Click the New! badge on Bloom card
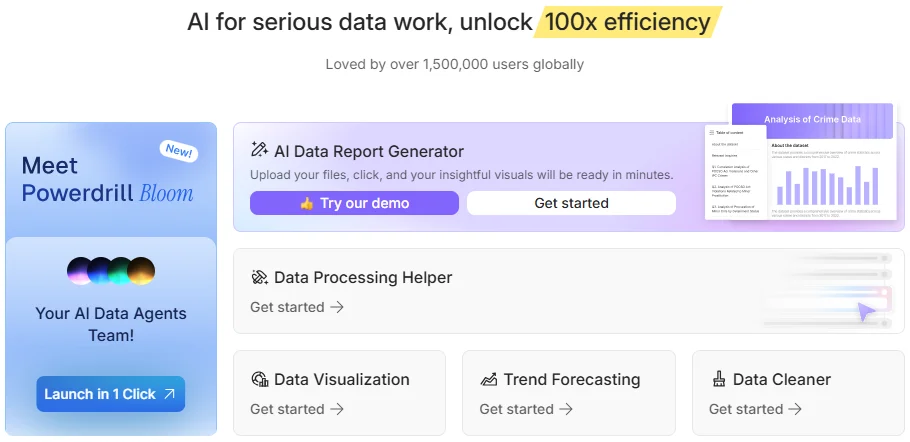The image size is (910, 442). coord(179,152)
